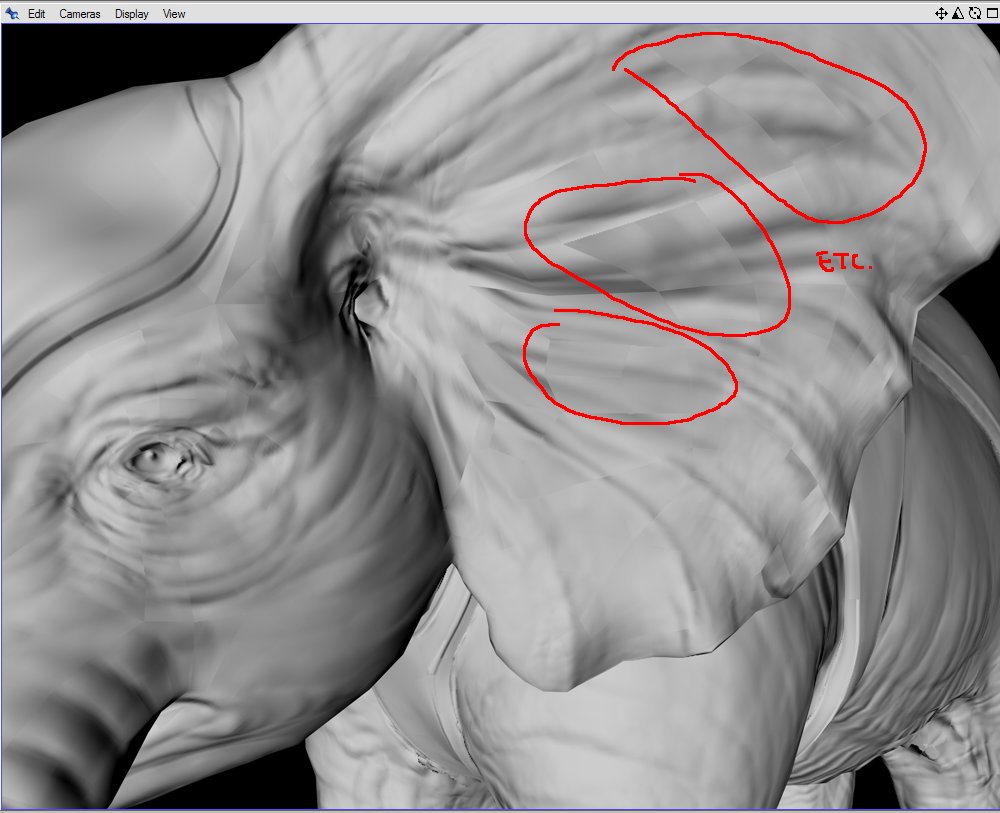Open the View menu
Screen dimensions: 1000x813
(173, 14)
